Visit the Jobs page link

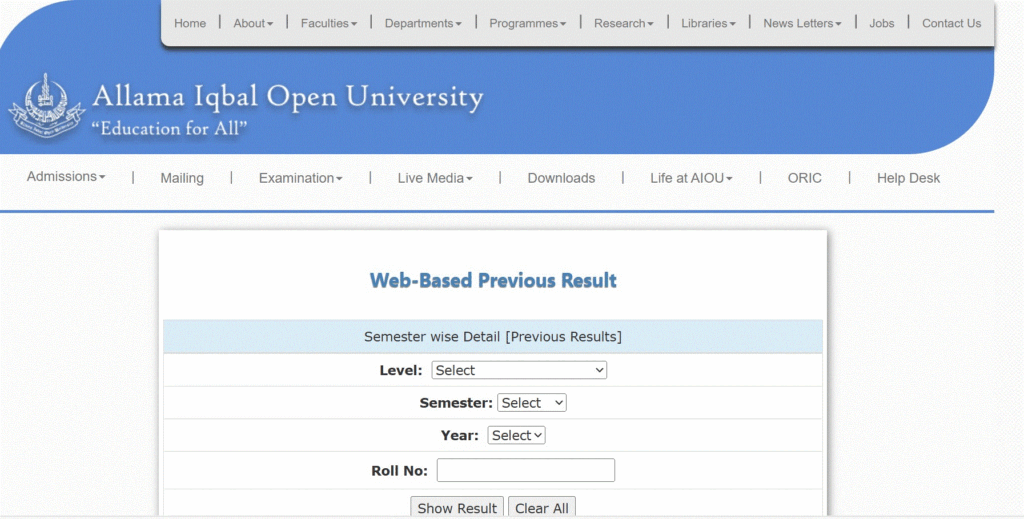coord(882,24)
